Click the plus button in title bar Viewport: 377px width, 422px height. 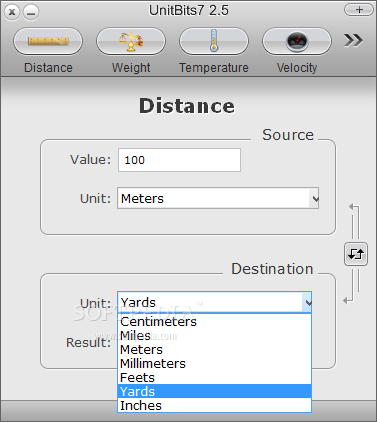(x=359, y=10)
